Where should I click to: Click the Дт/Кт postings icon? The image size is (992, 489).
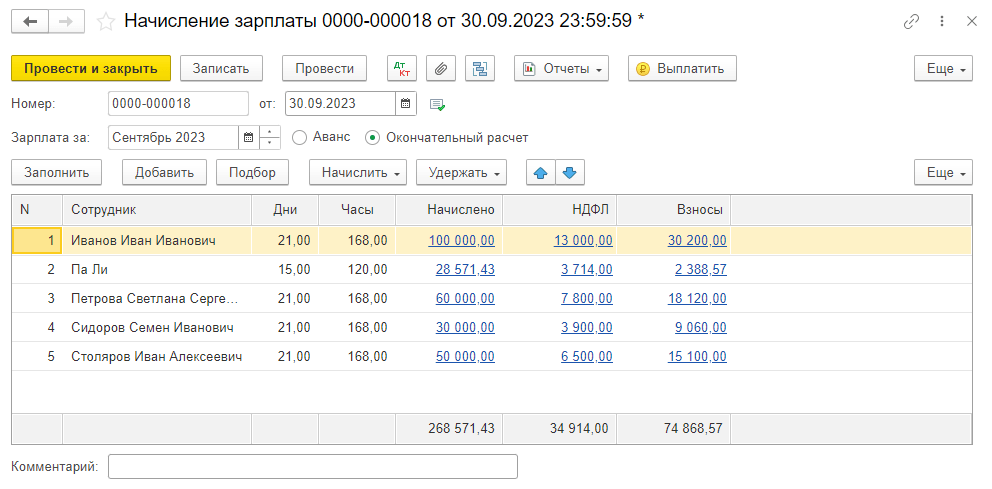pyautogui.click(x=403, y=68)
